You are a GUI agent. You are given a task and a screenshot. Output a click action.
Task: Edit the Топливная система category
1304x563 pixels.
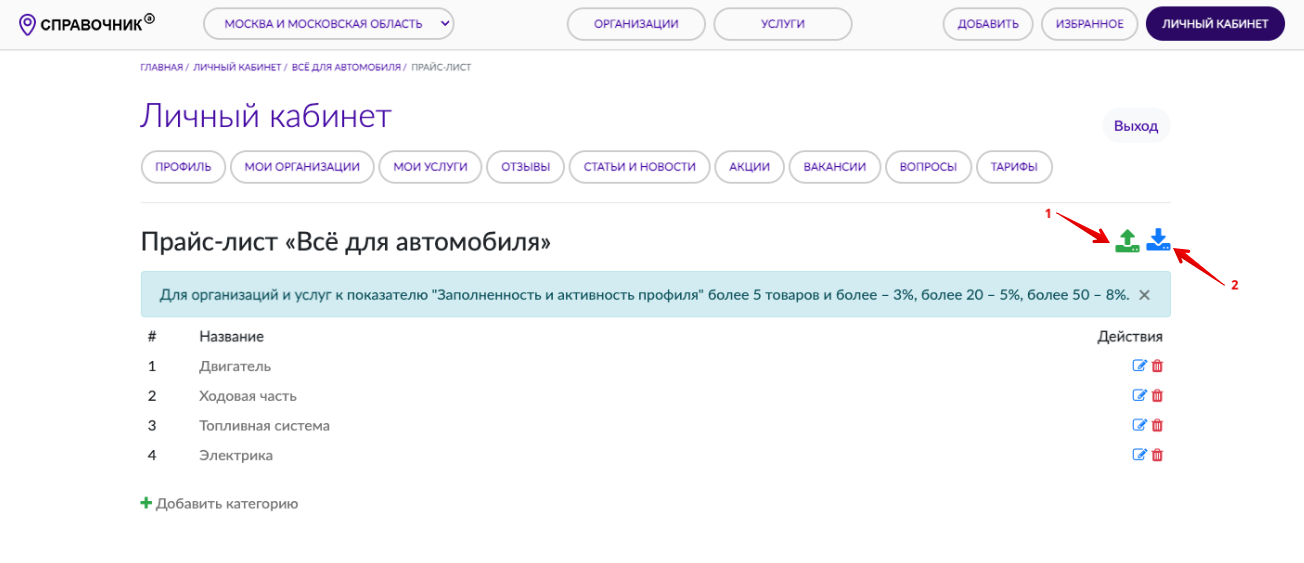pos(1139,426)
